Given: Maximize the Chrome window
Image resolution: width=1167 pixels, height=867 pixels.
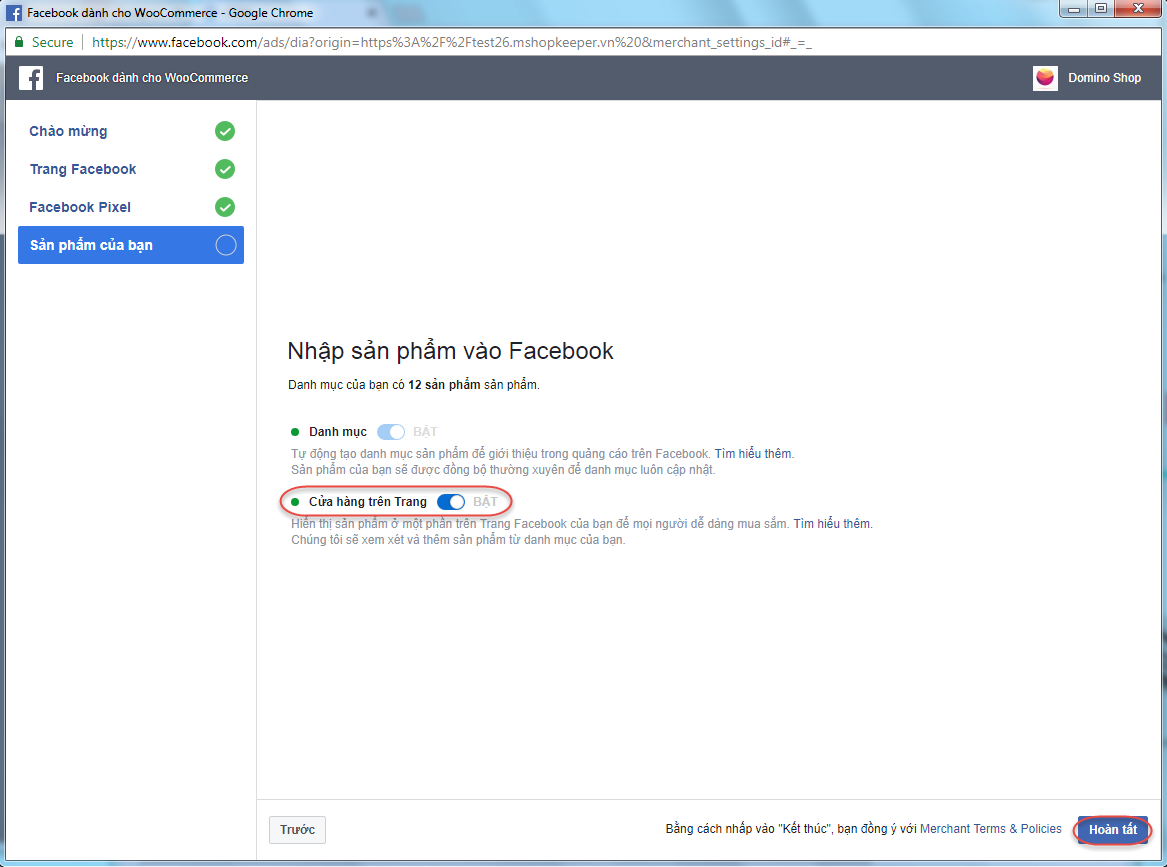Looking at the screenshot, I should click(1101, 9).
